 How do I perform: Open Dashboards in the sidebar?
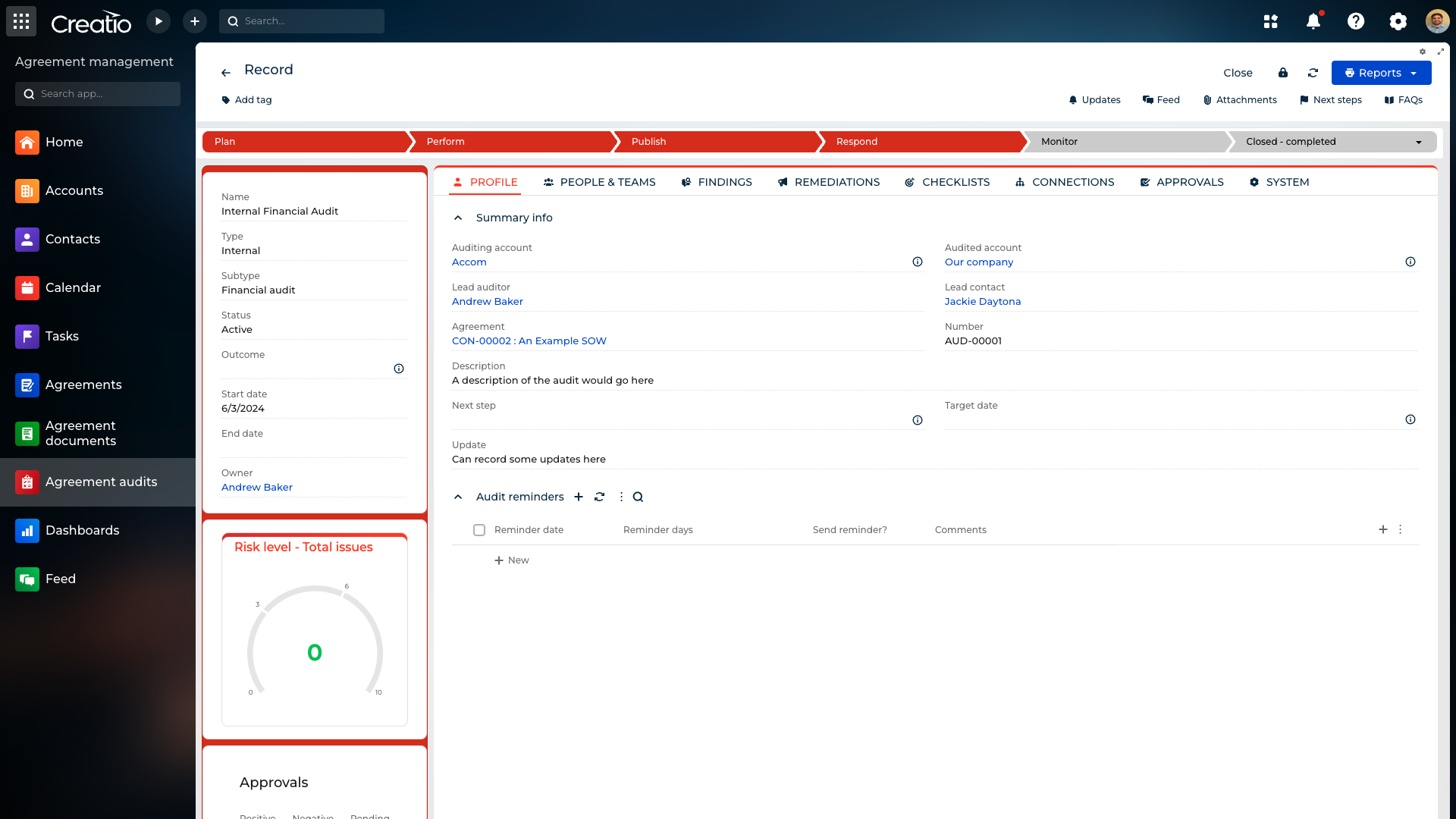point(98,530)
